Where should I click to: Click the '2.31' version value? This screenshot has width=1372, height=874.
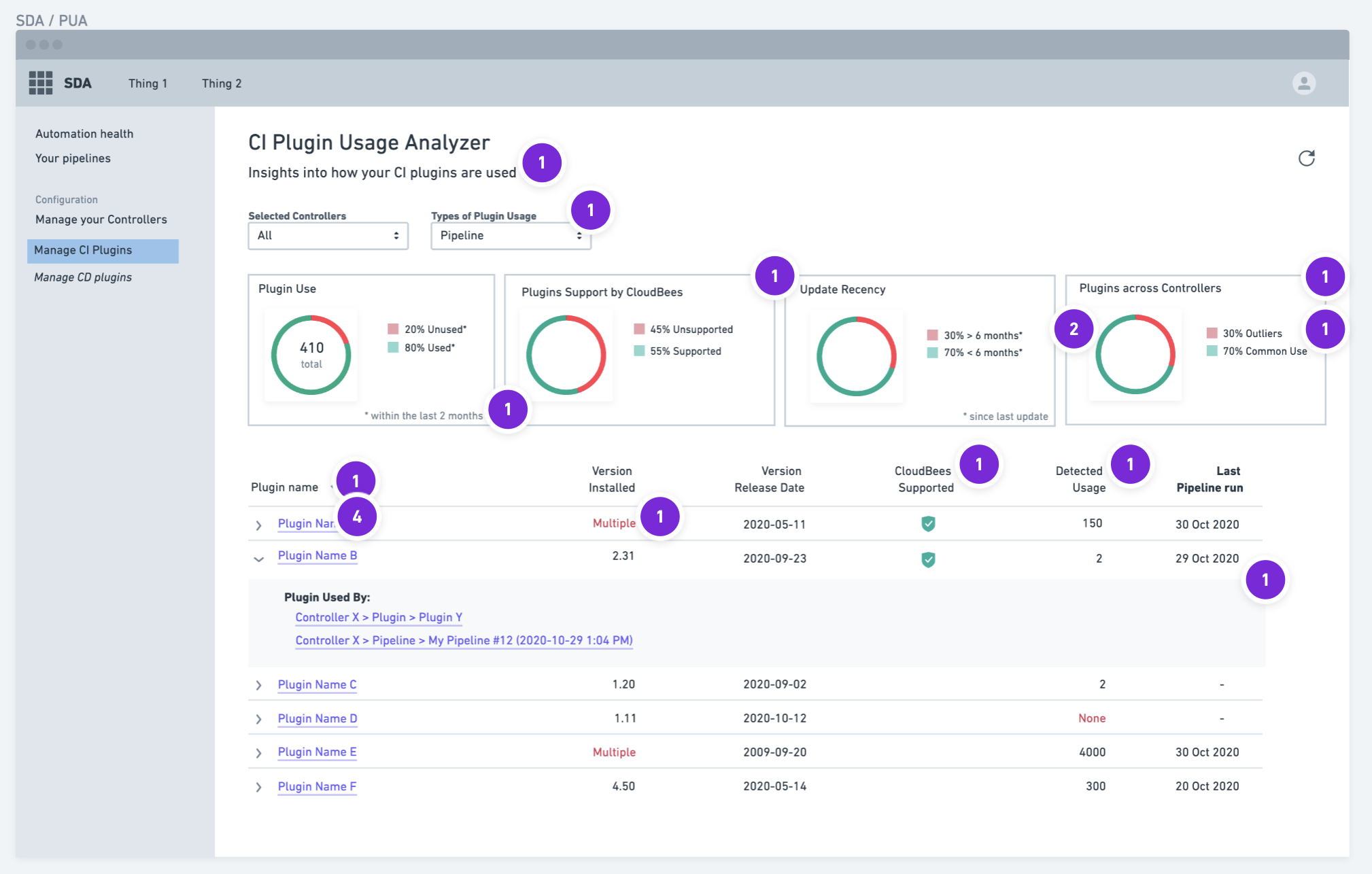click(x=623, y=556)
